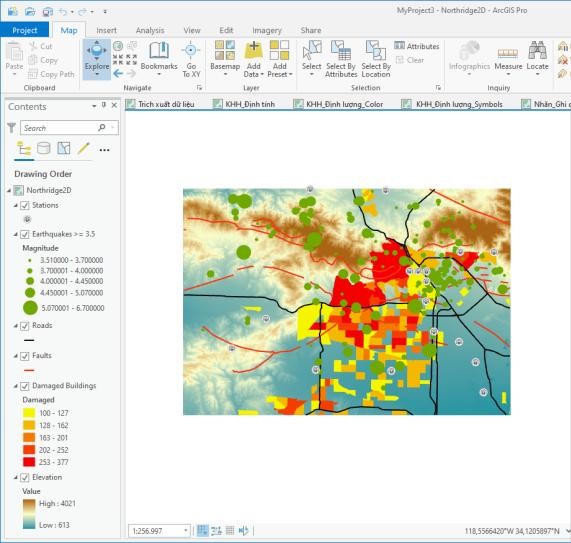
Task: Switch to the Insert ribbon tab
Action: 106,30
